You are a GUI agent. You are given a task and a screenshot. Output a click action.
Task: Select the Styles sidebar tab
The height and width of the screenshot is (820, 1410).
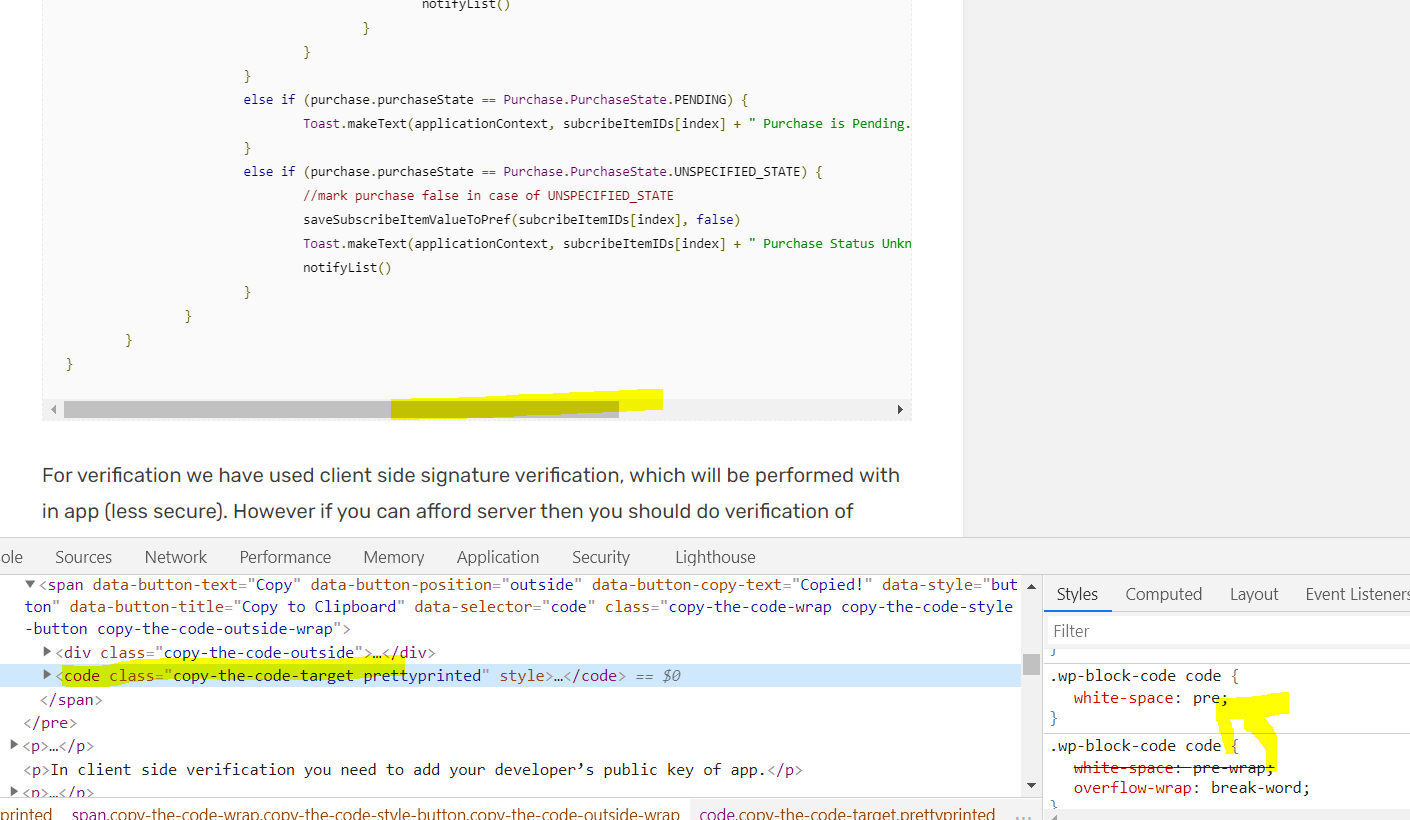coord(1077,594)
